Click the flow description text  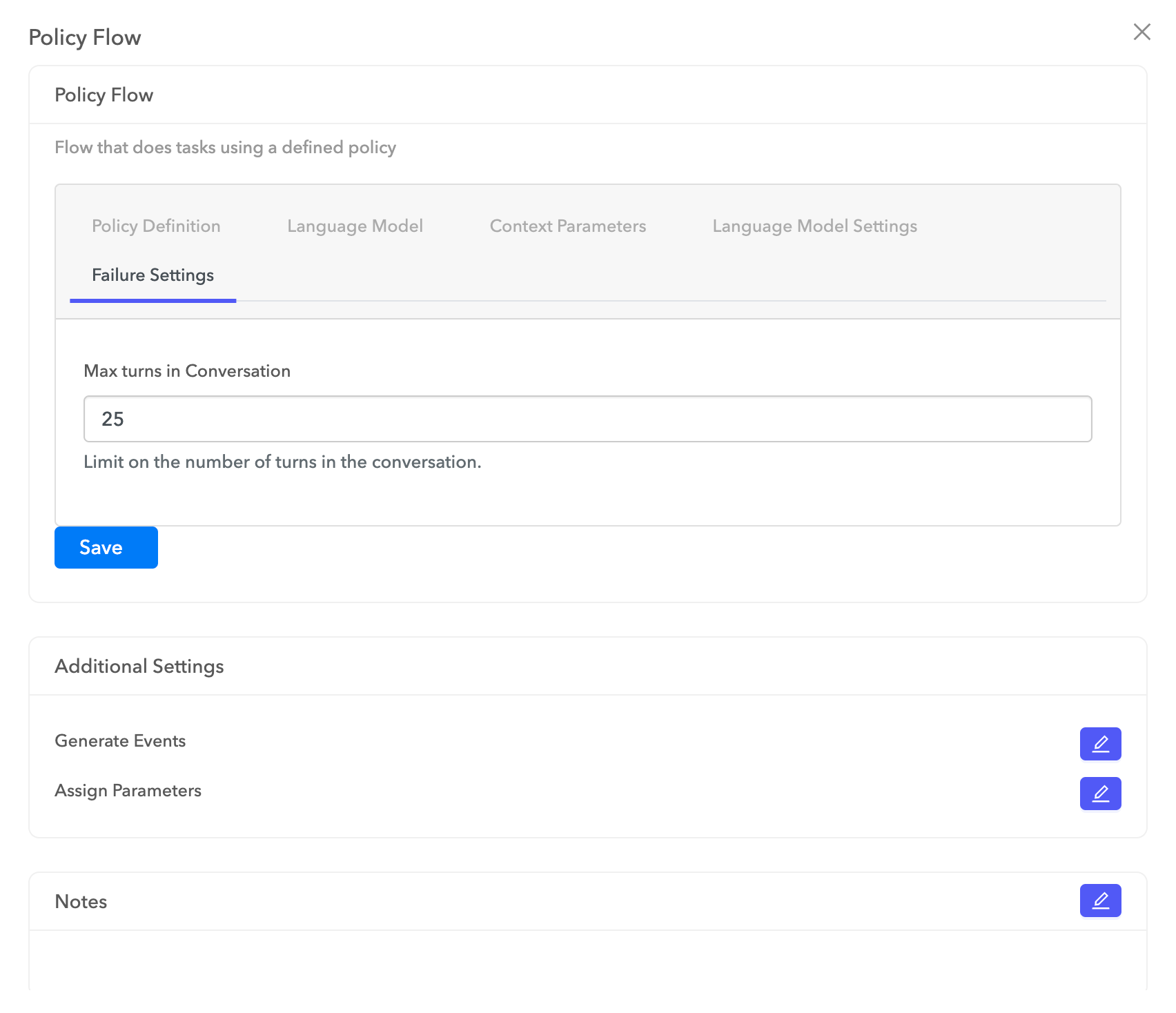(225, 147)
